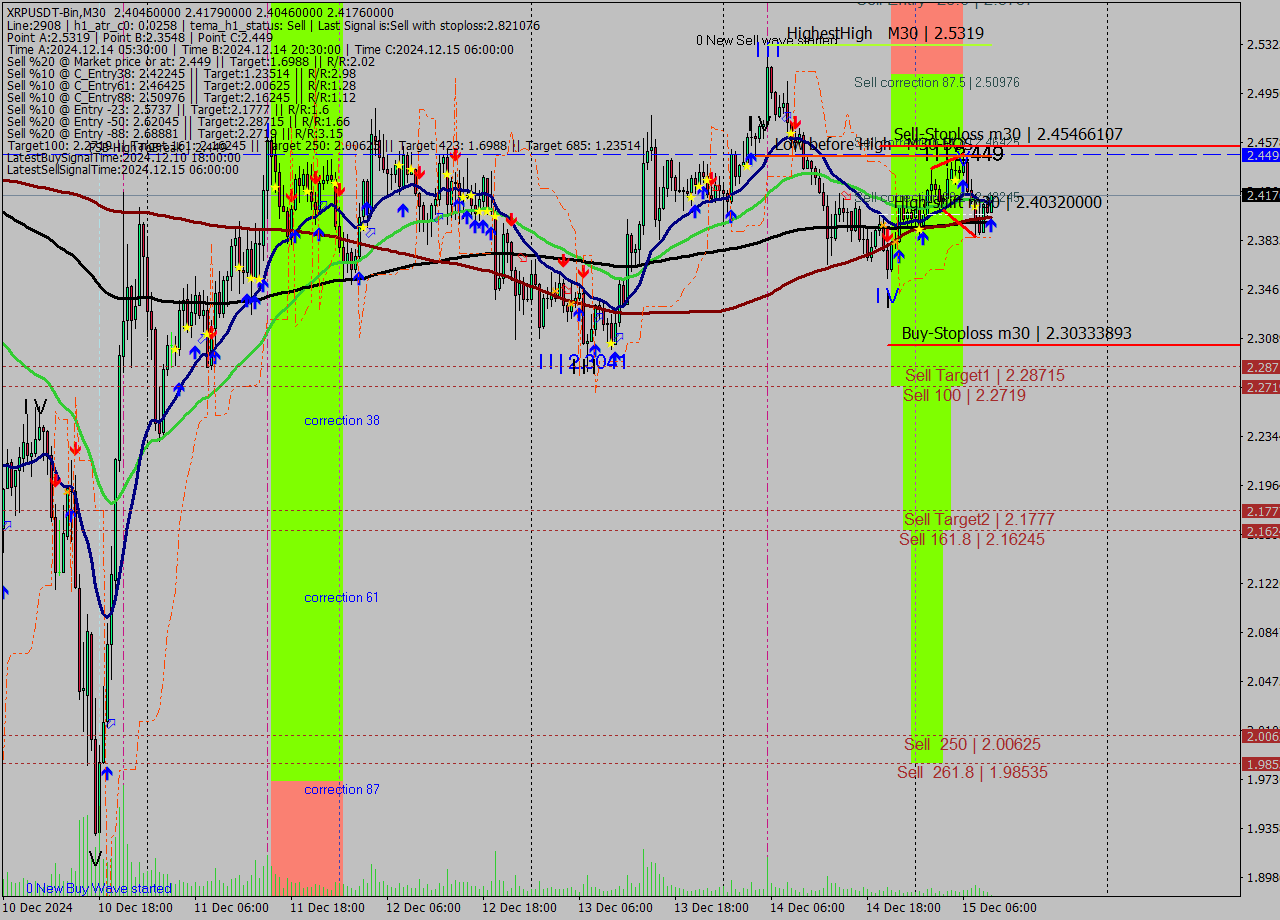
Task: Click the '0 New Buy Wave started' label
Action: point(99,889)
